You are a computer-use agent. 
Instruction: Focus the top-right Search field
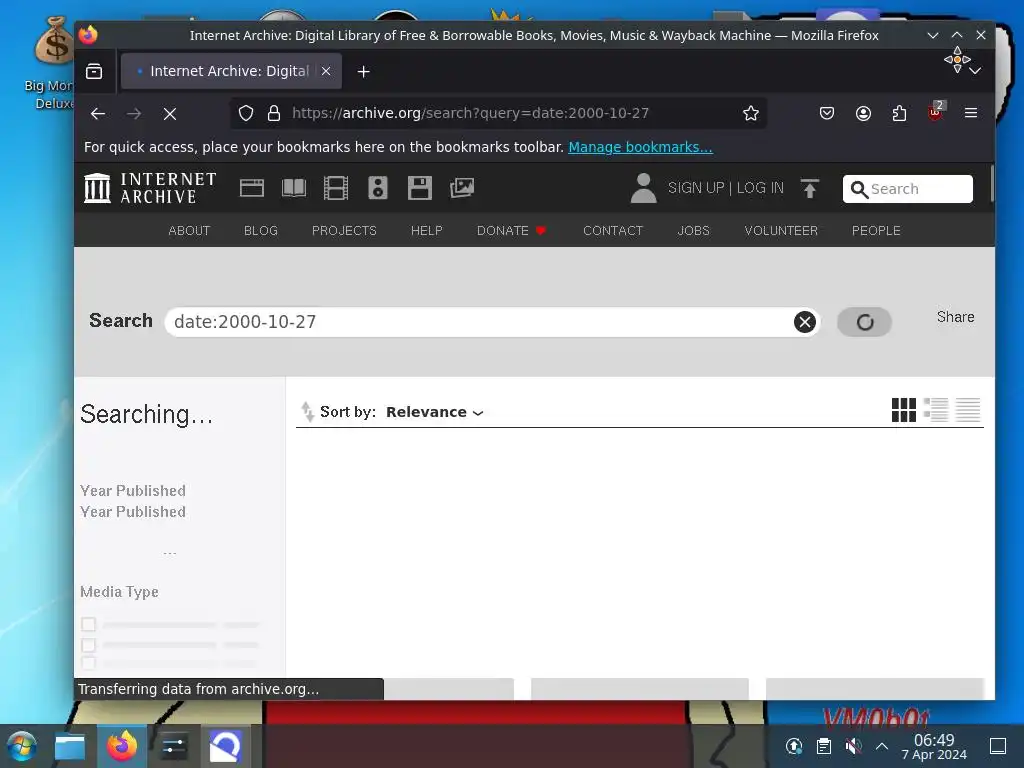tap(908, 189)
